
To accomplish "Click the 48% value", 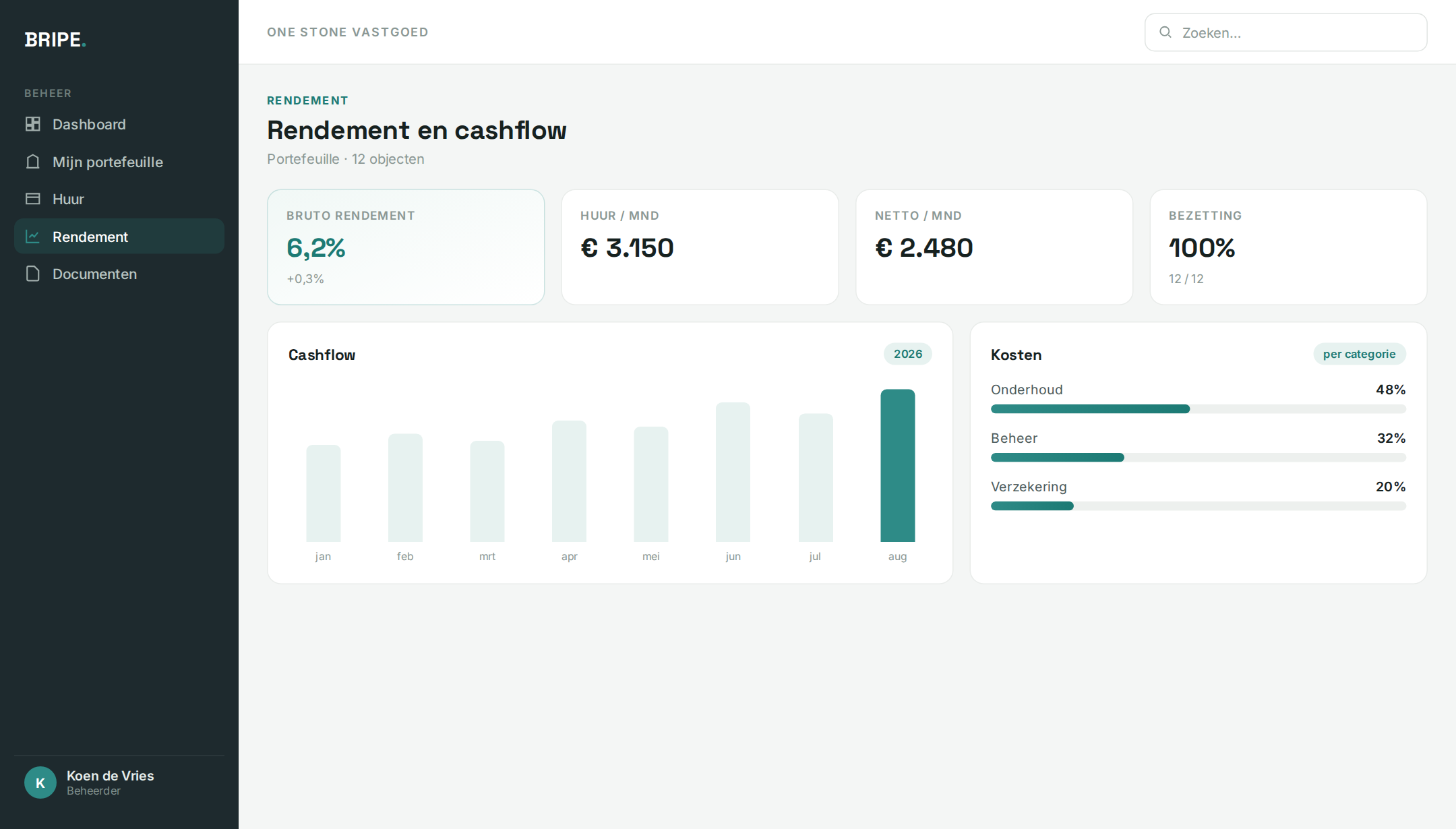I will pyautogui.click(x=1391, y=390).
